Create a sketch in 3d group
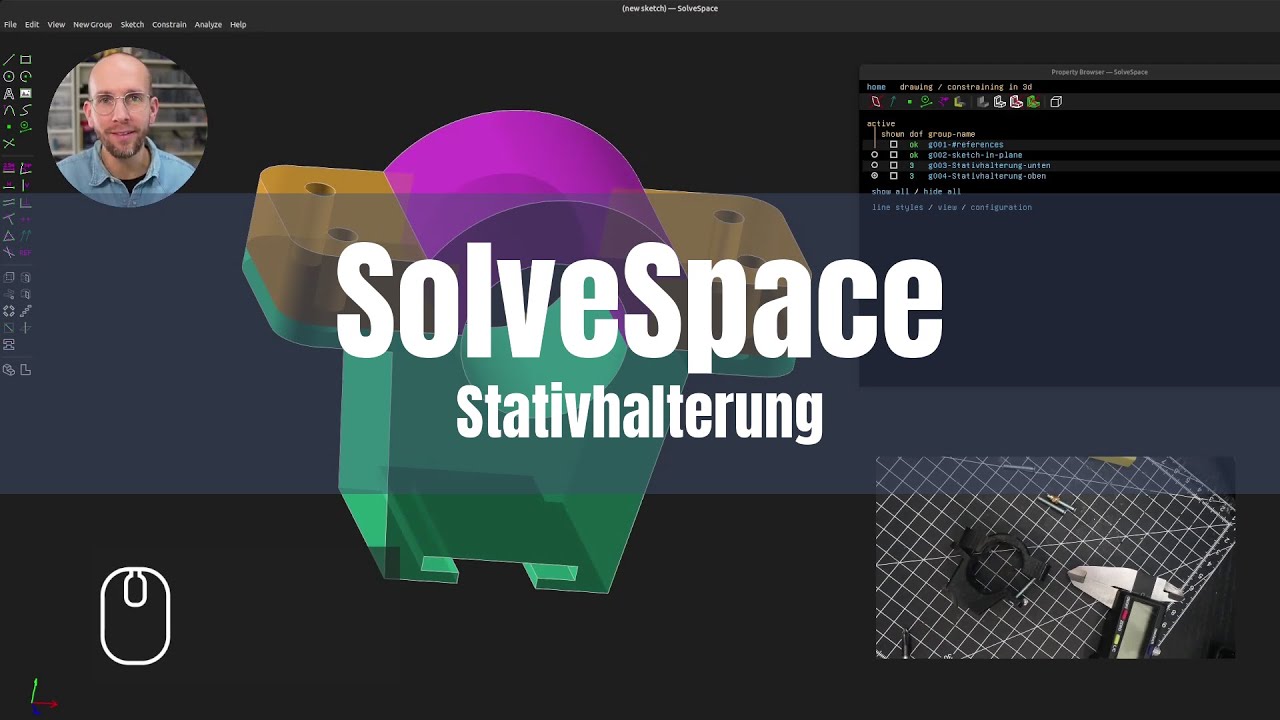The height and width of the screenshot is (720, 1280). [x=26, y=328]
